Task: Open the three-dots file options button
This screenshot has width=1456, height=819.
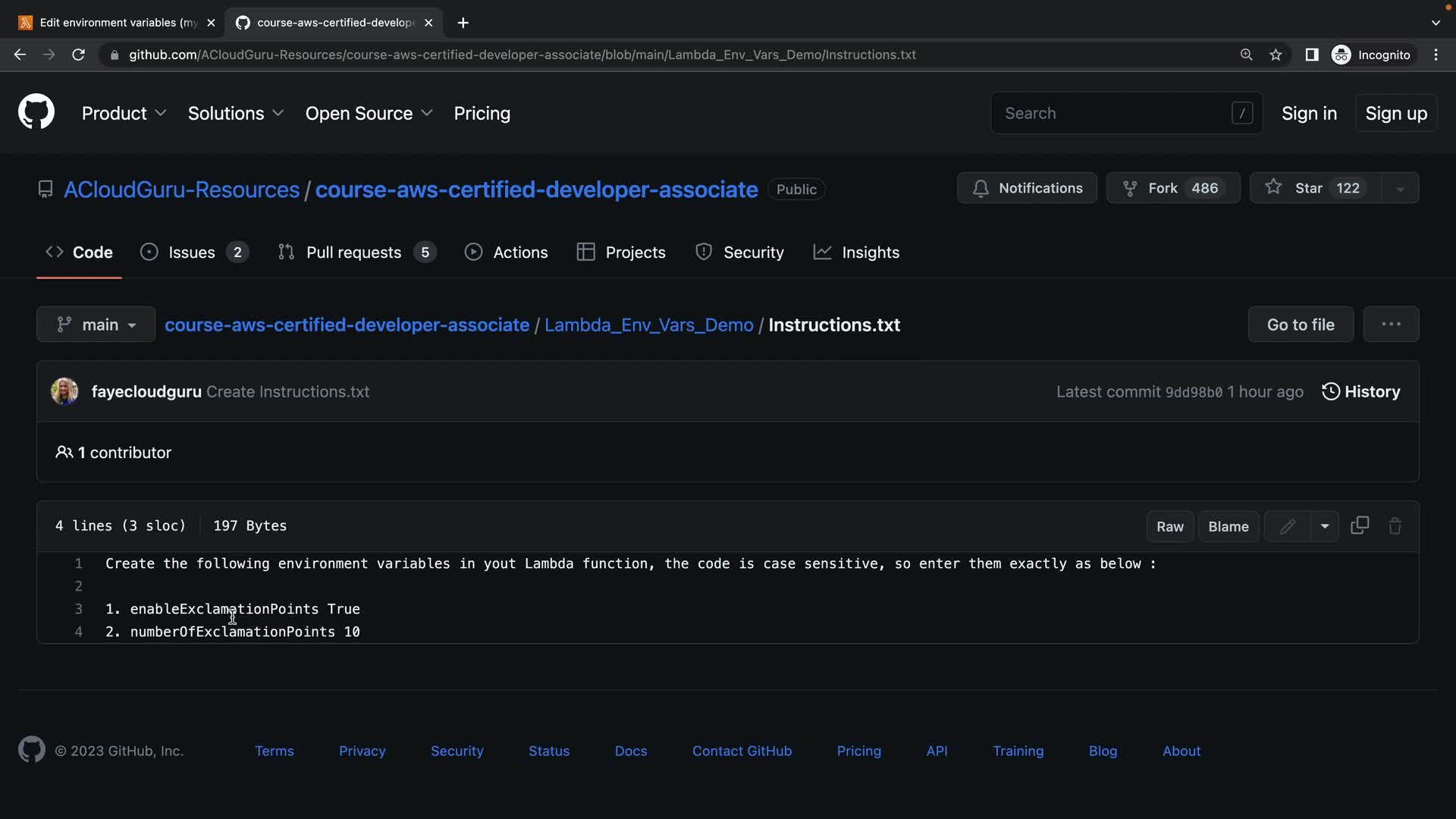Action: pyautogui.click(x=1390, y=324)
